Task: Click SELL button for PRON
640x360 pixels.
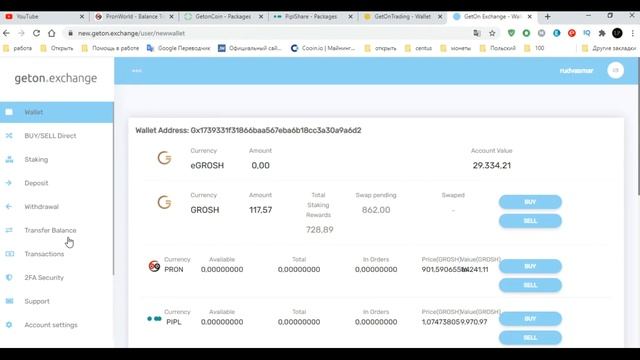Action: click(530, 285)
